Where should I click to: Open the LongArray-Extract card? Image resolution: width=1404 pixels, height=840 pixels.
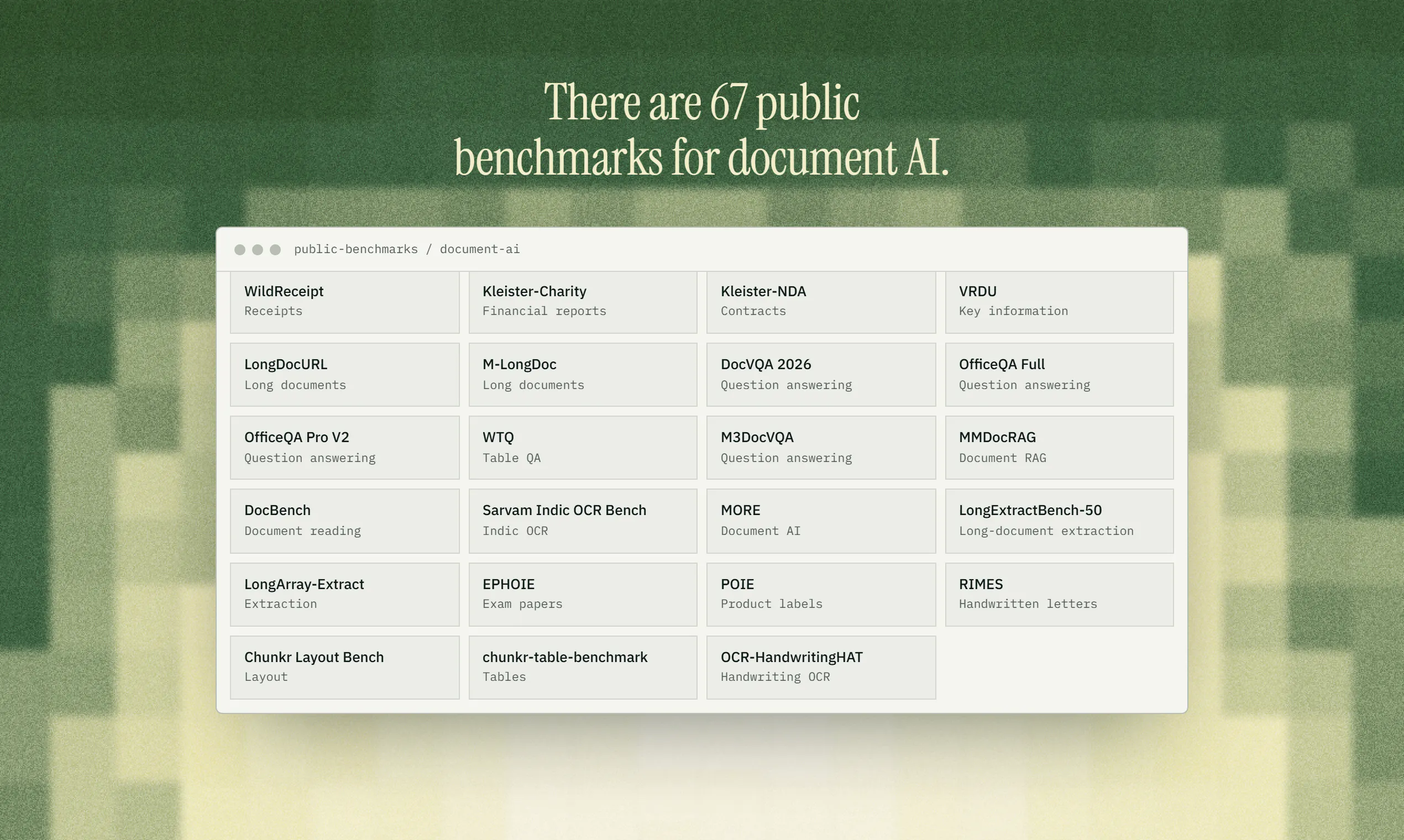point(345,594)
